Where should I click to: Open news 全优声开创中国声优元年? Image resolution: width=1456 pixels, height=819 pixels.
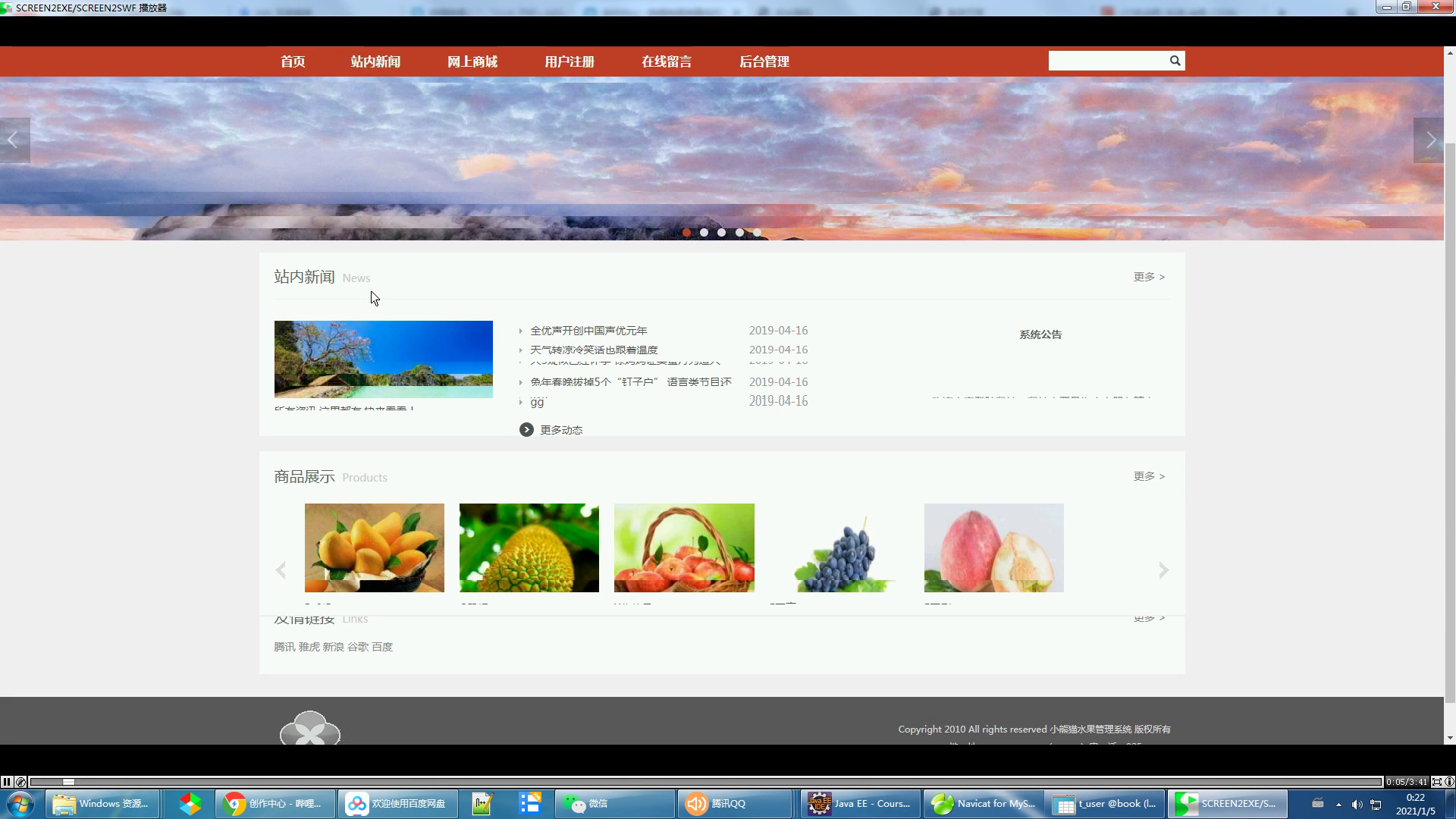pyautogui.click(x=588, y=331)
